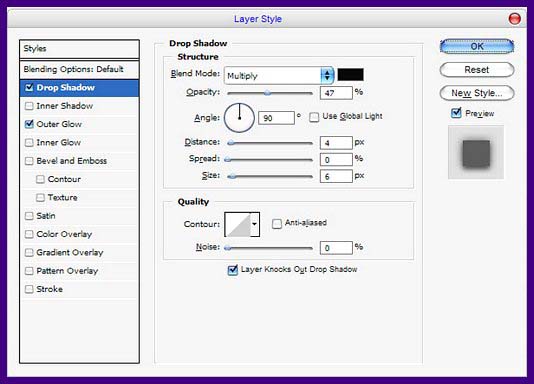This screenshot has width=534, height=384.
Task: Open the Stroke settings row
Action: [79, 289]
